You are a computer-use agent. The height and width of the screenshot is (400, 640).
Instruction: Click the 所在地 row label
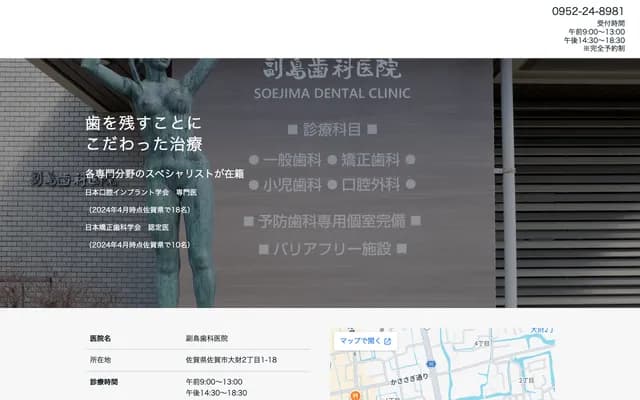point(100,360)
